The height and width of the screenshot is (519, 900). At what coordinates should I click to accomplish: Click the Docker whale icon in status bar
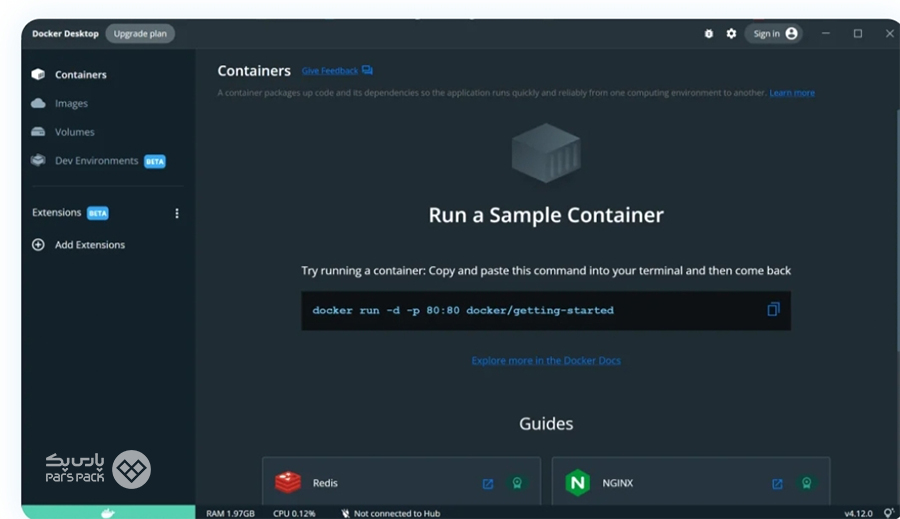(108, 513)
